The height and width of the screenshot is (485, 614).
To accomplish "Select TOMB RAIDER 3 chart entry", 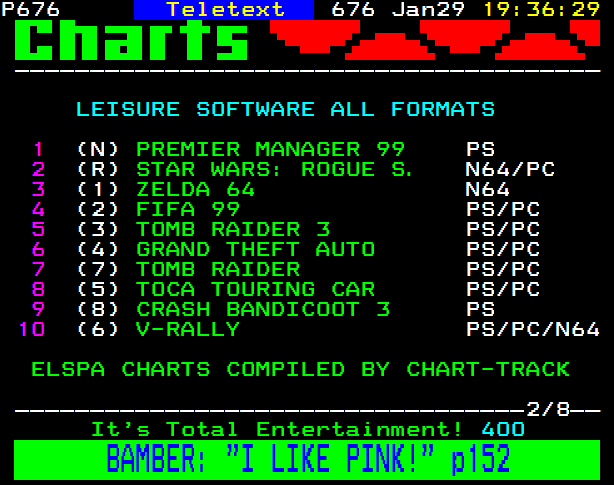I will point(233,229).
